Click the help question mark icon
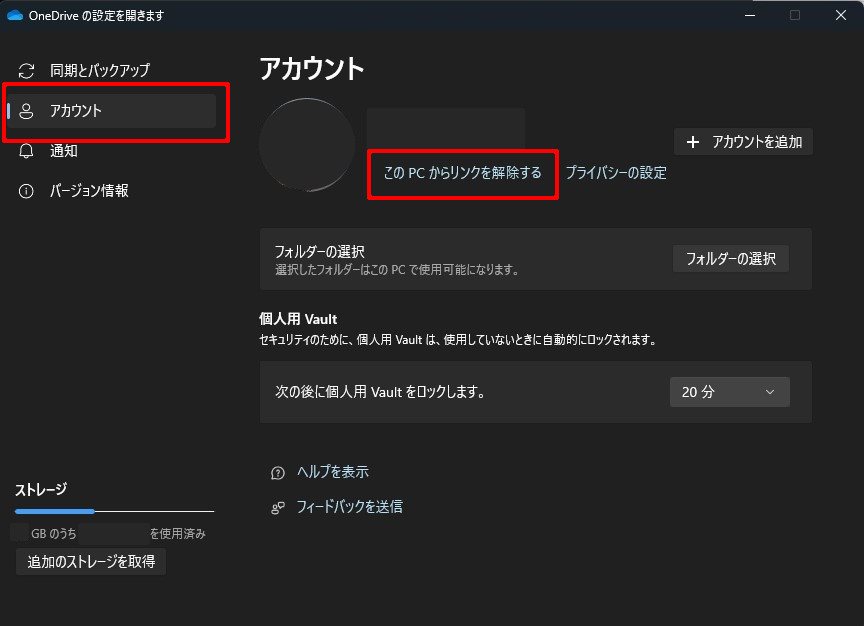 click(x=278, y=473)
